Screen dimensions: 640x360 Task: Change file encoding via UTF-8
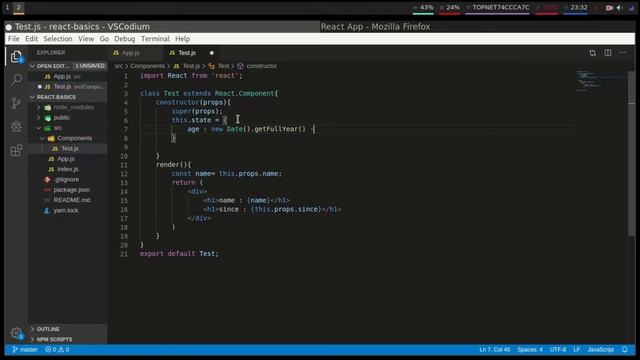(x=558, y=349)
